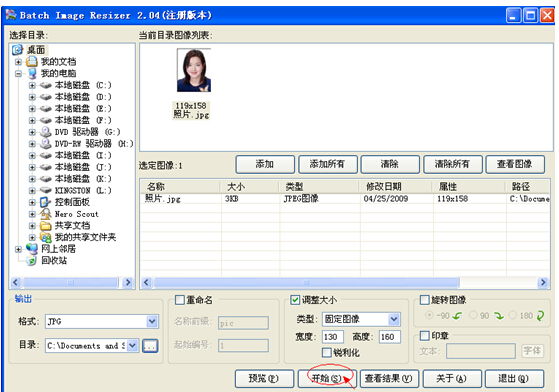Click drive icon for 本地磁盘 (E:)

[46, 109]
